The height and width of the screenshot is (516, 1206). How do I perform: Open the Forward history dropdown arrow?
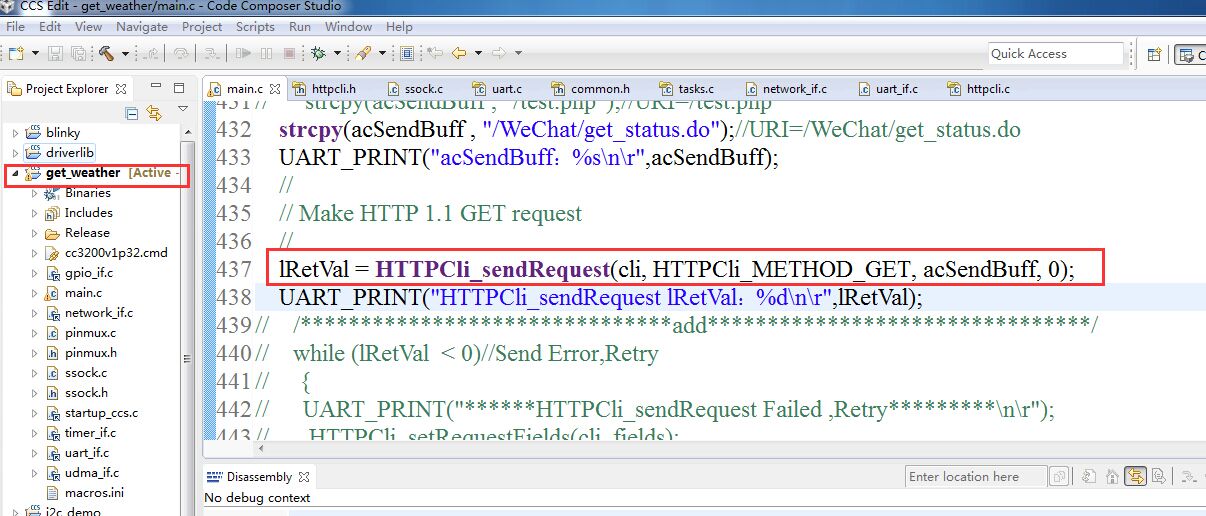pos(517,53)
